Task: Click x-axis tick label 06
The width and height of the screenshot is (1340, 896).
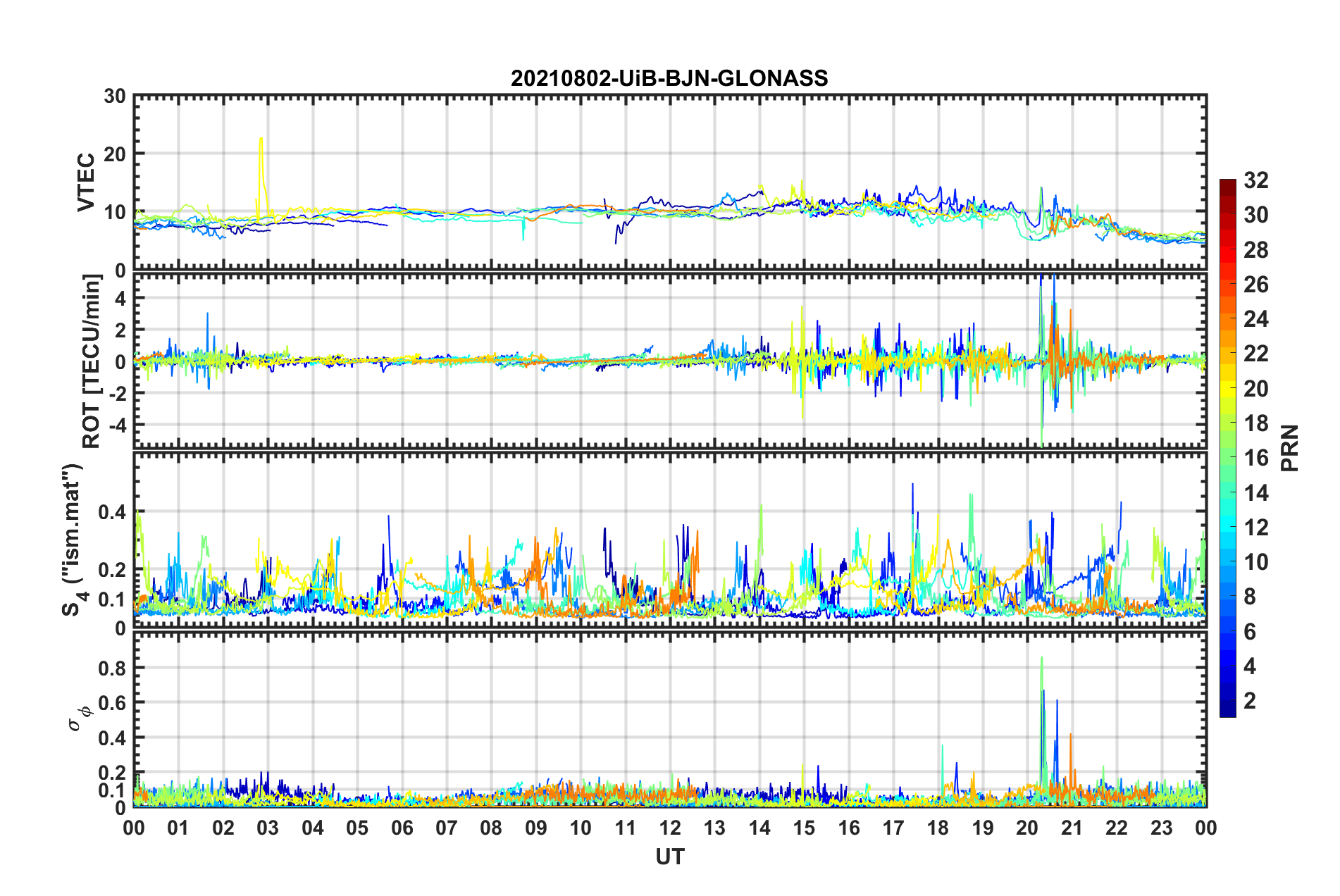Action: 402,828
